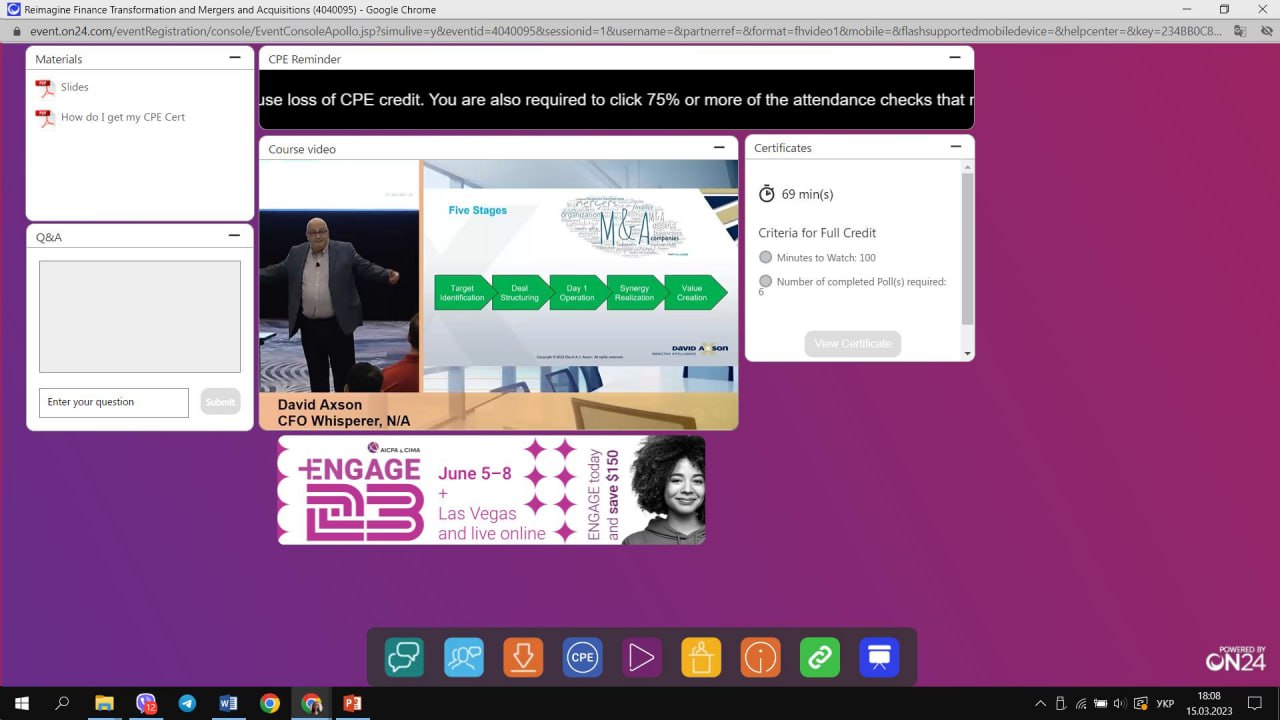Open PowerPoint from the Windows taskbar
Screen dimensions: 1280x720
pos(352,704)
